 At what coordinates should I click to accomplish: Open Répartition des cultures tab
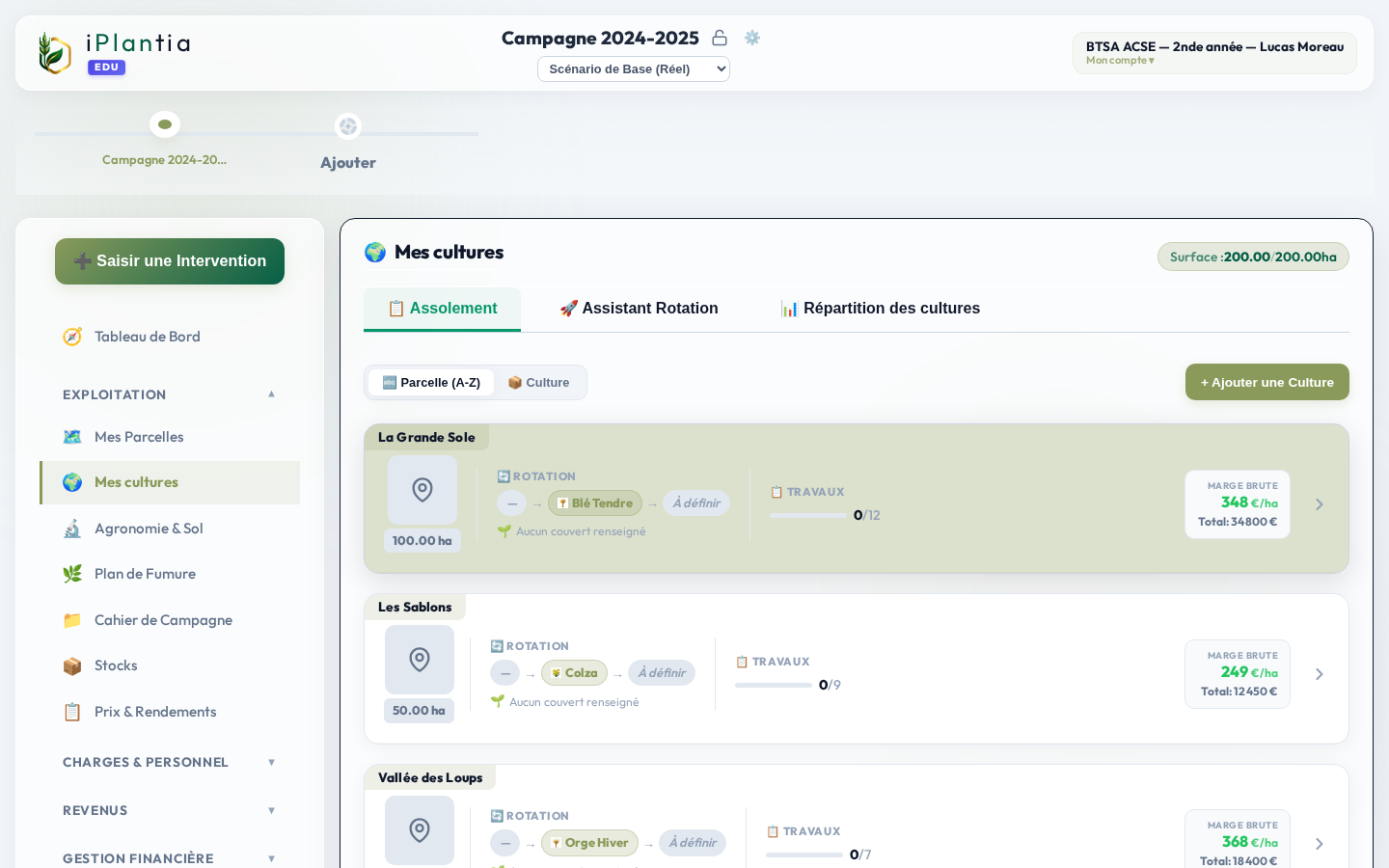pyautogui.click(x=880, y=309)
